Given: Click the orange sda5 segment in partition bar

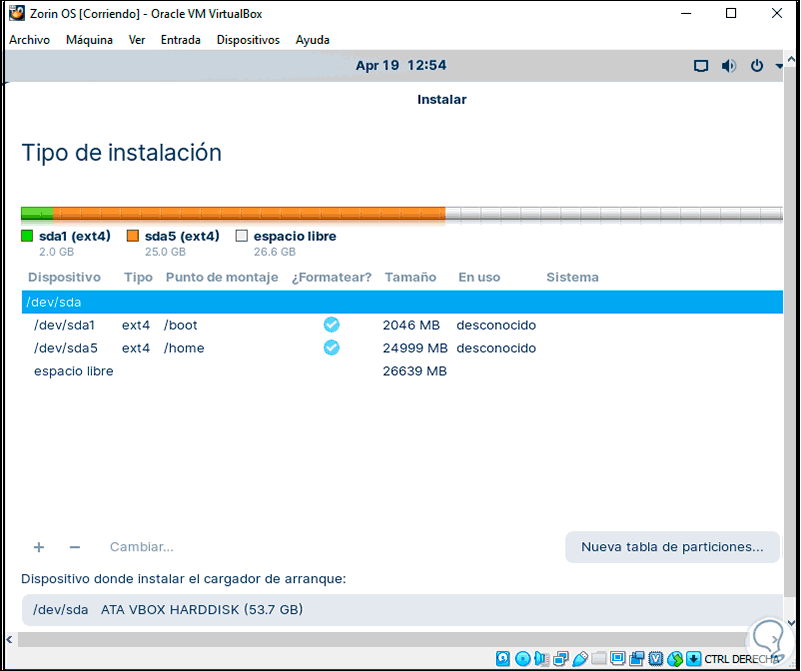Looking at the screenshot, I should pyautogui.click(x=249, y=213).
